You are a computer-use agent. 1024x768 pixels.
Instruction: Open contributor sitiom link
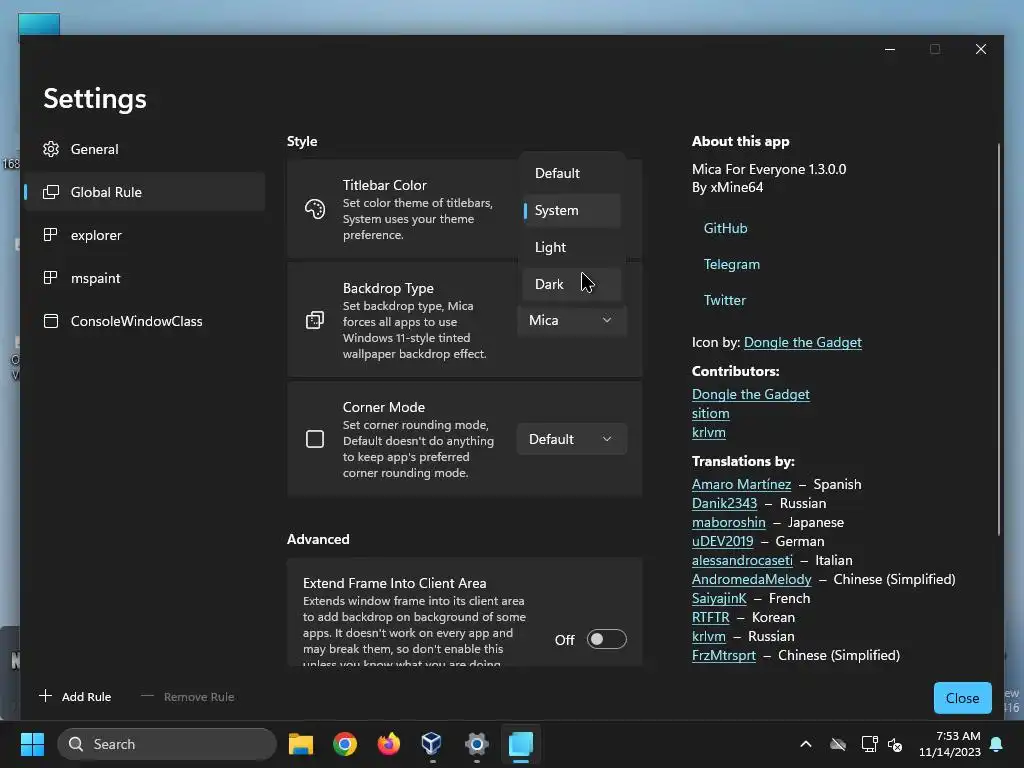(x=711, y=413)
